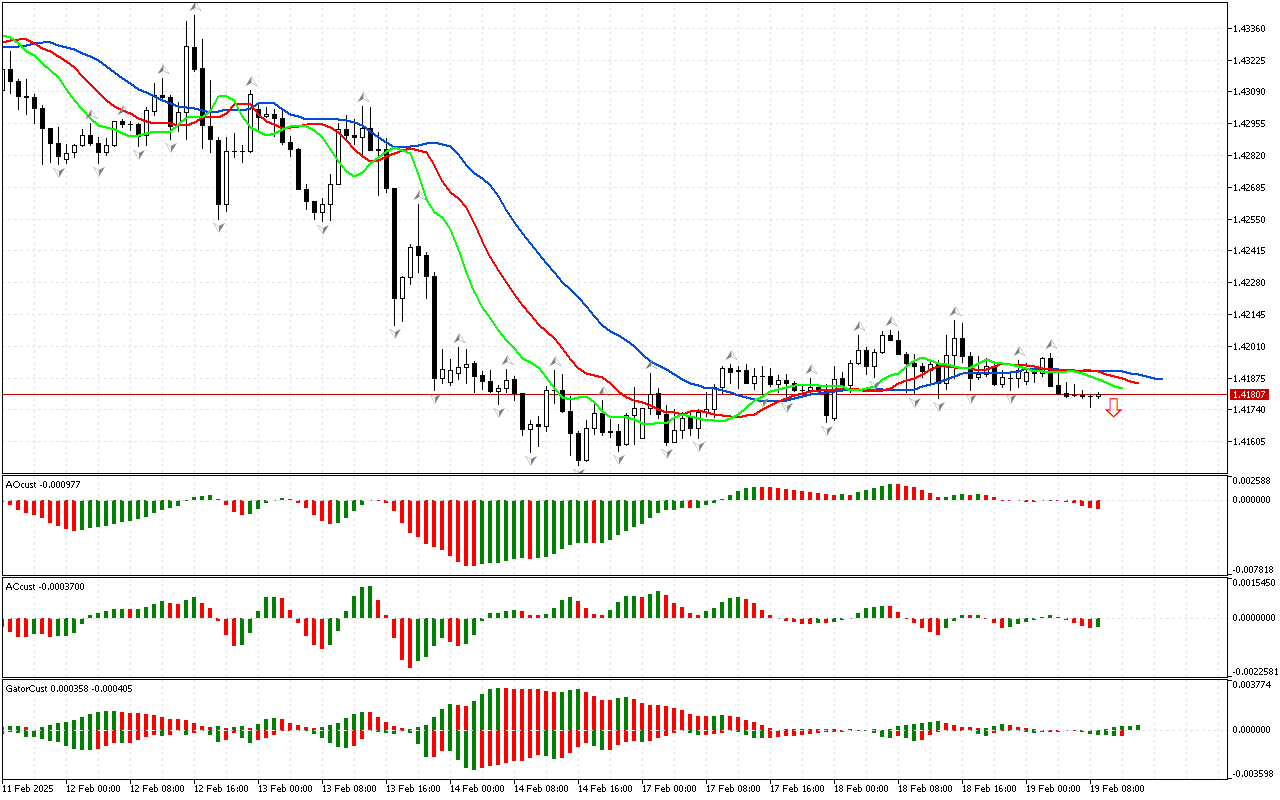The width and height of the screenshot is (1280, 800).
Task: Pick the 1.41740 price scale value
Action: (x=1251, y=410)
